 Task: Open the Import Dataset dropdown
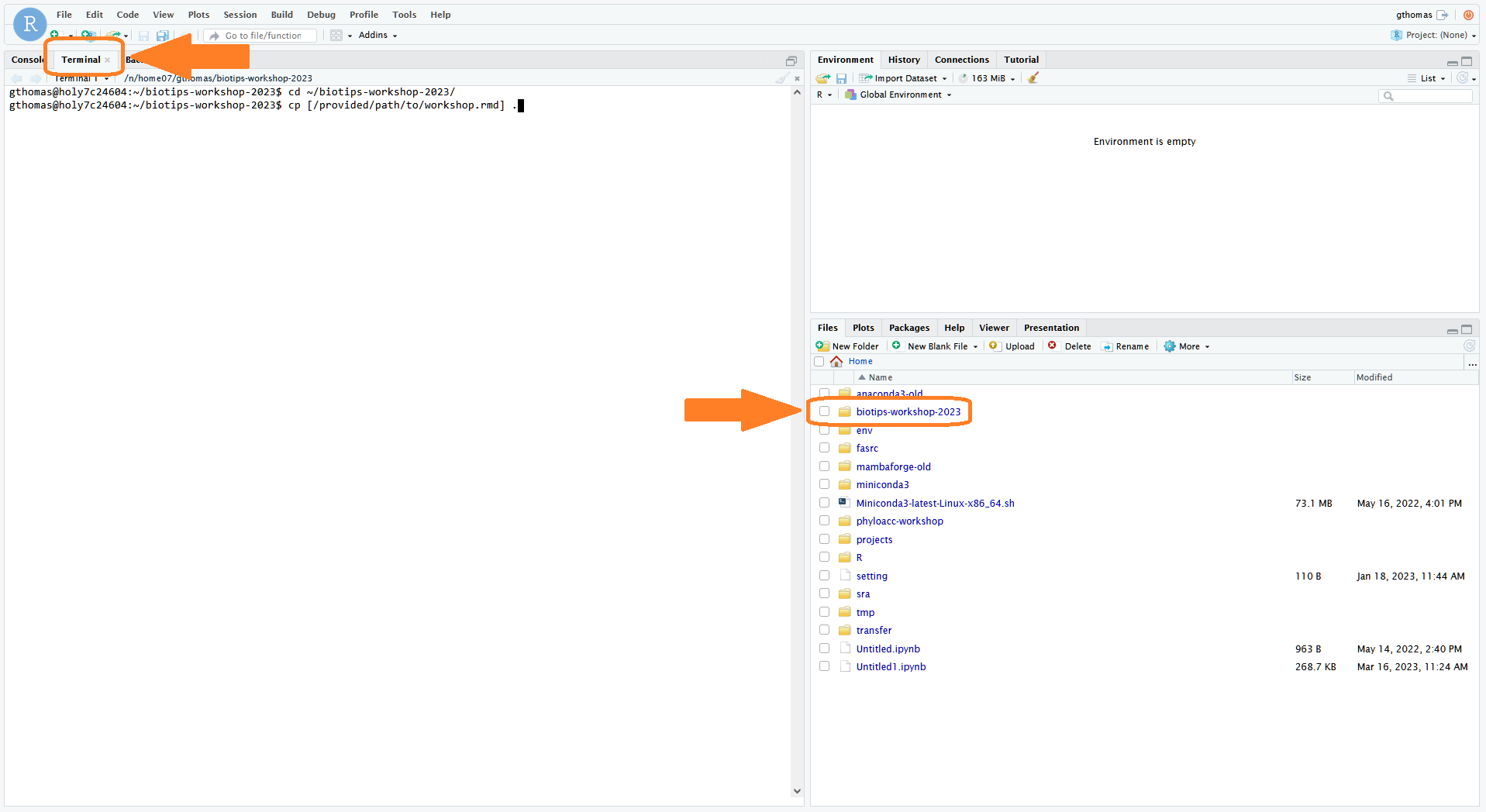point(903,77)
